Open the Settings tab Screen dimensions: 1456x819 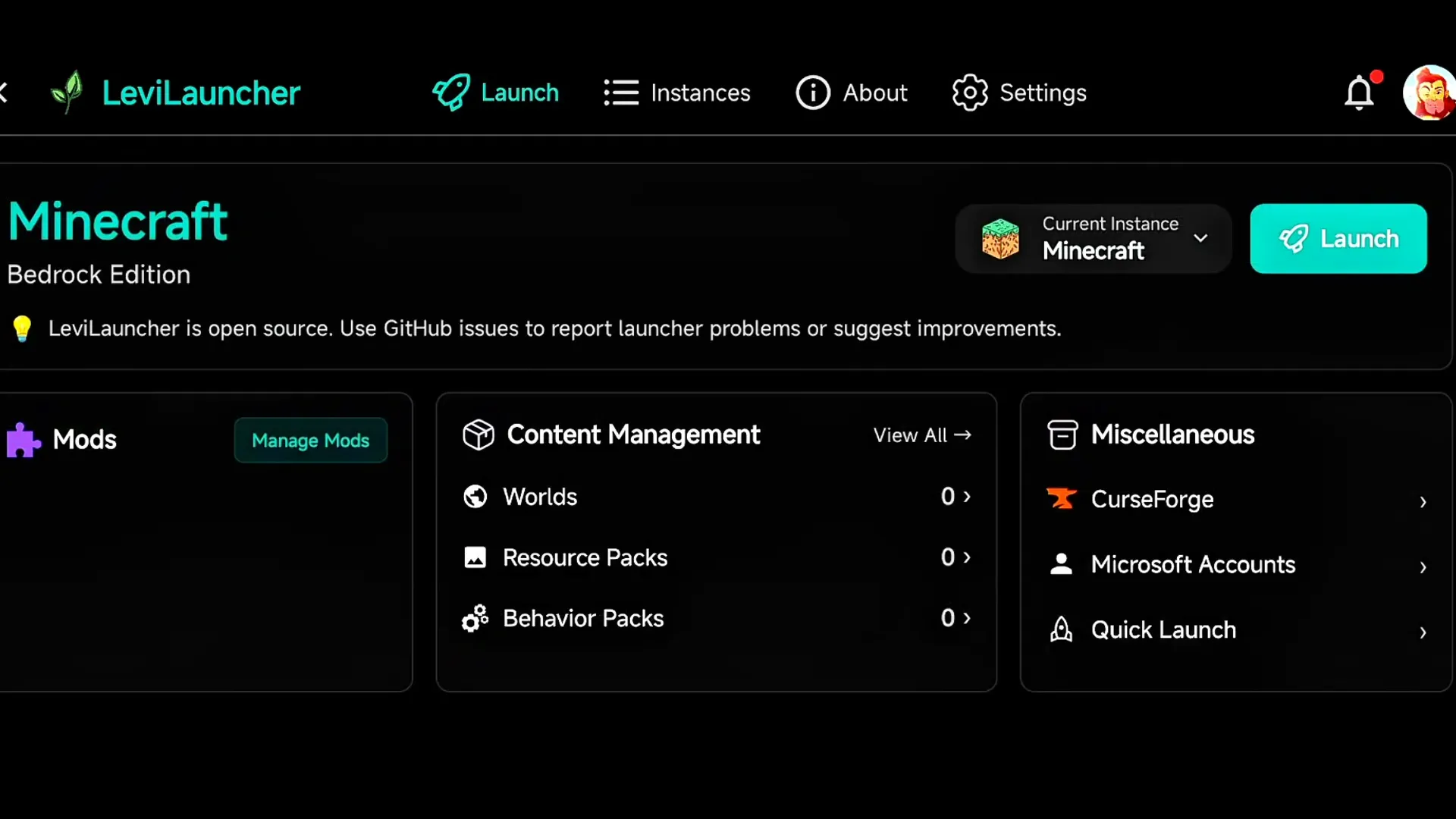click(1019, 93)
